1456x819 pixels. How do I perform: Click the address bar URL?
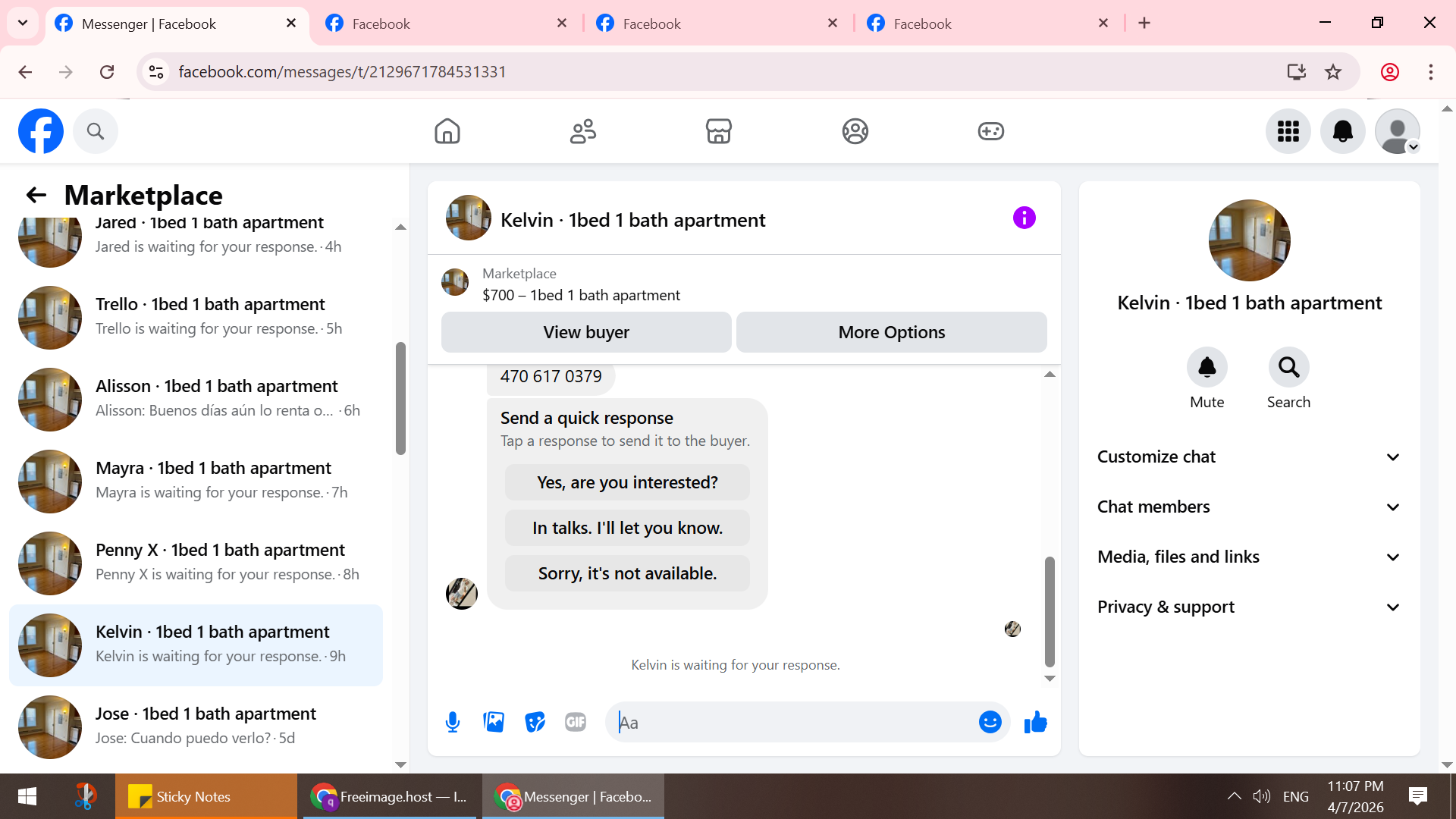click(x=342, y=72)
